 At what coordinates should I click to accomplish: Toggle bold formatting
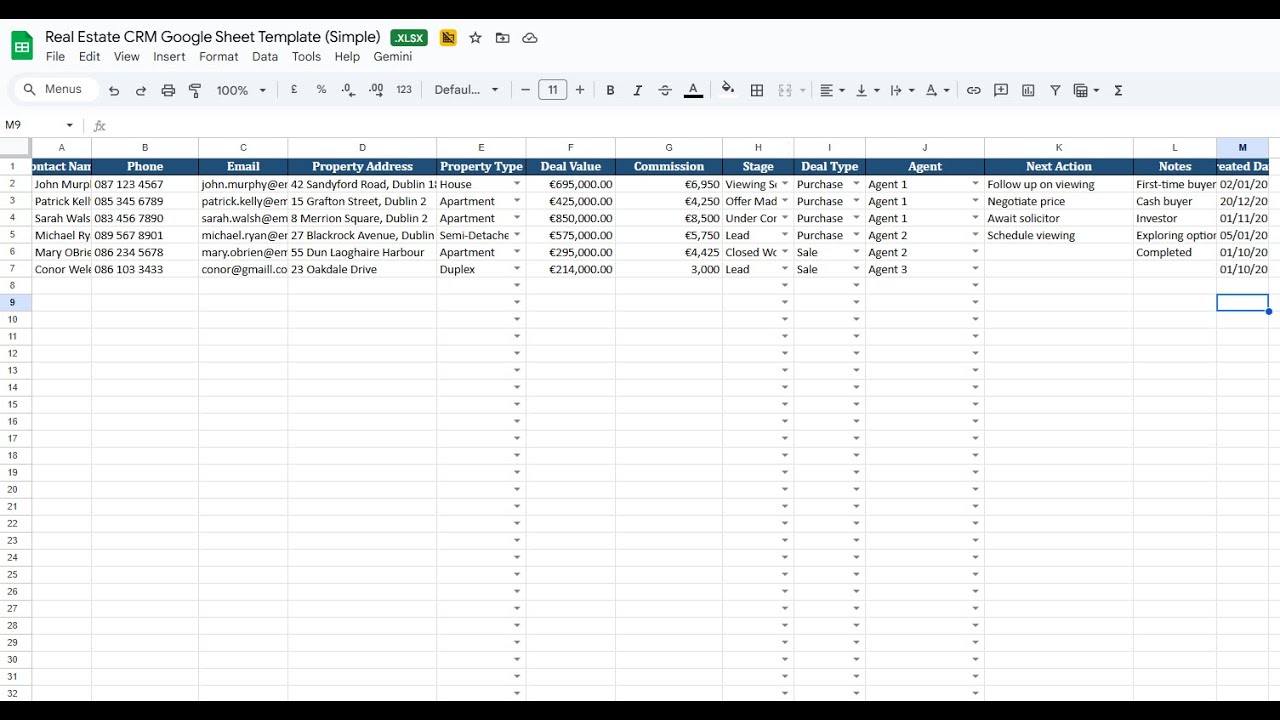(610, 90)
